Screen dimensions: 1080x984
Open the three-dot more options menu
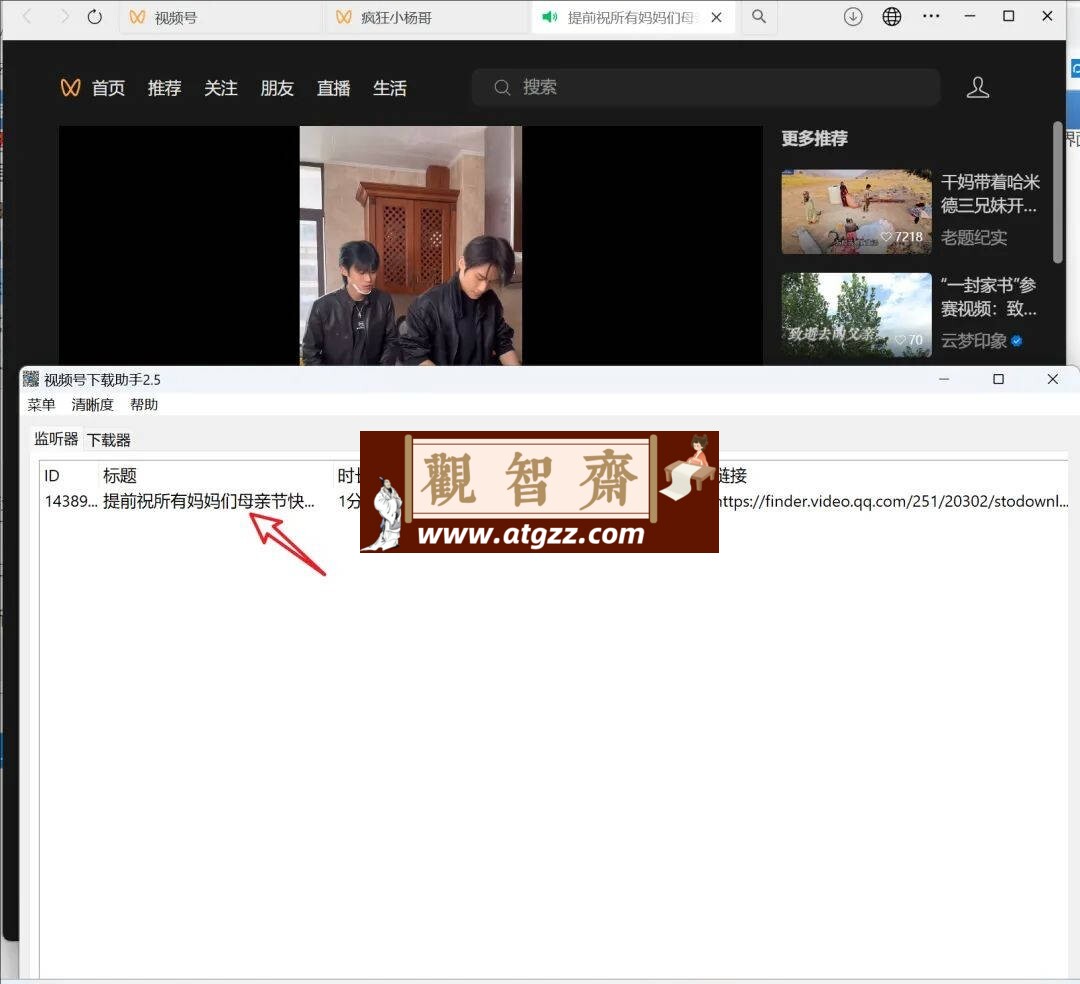931,17
